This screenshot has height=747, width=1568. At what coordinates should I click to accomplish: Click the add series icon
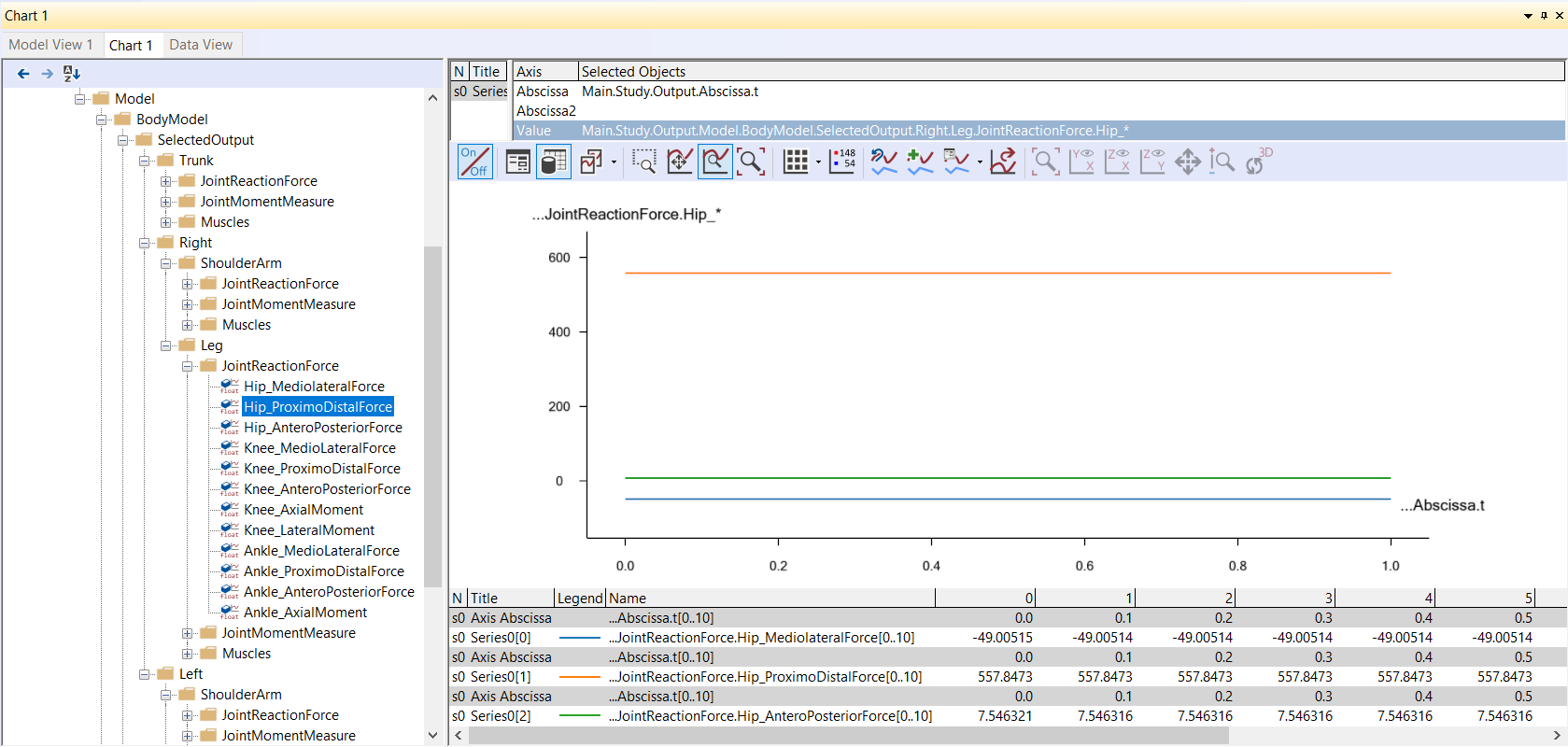point(920,162)
